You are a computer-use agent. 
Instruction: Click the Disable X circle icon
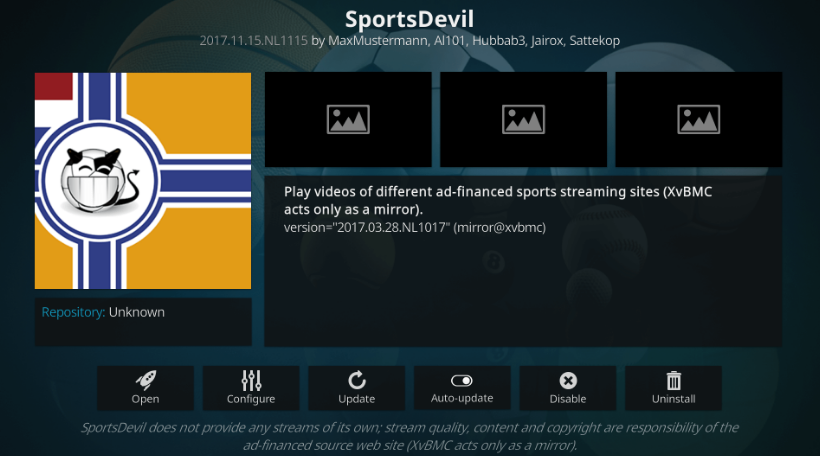pyautogui.click(x=568, y=380)
